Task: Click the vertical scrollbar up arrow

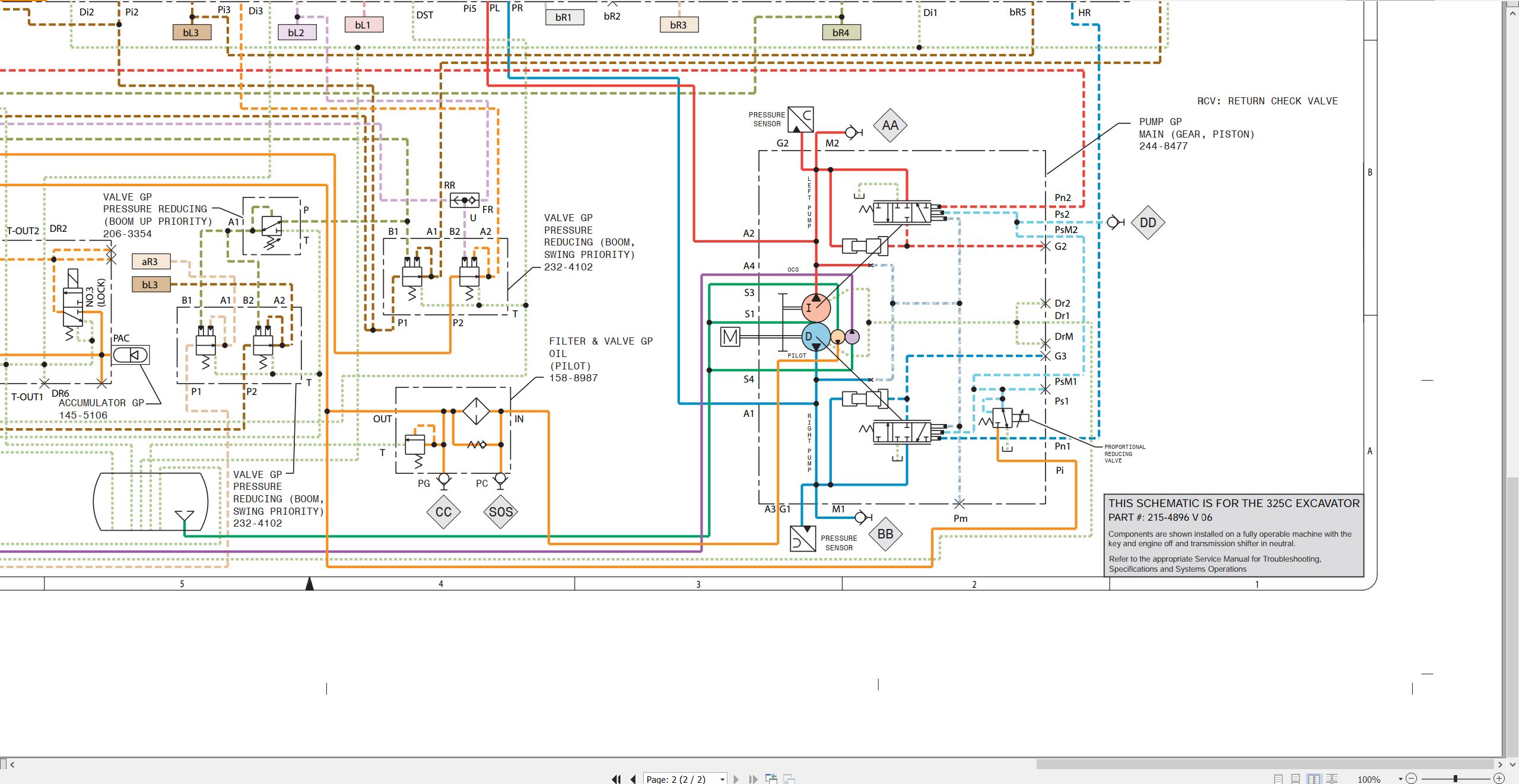Action: [x=1512, y=12]
